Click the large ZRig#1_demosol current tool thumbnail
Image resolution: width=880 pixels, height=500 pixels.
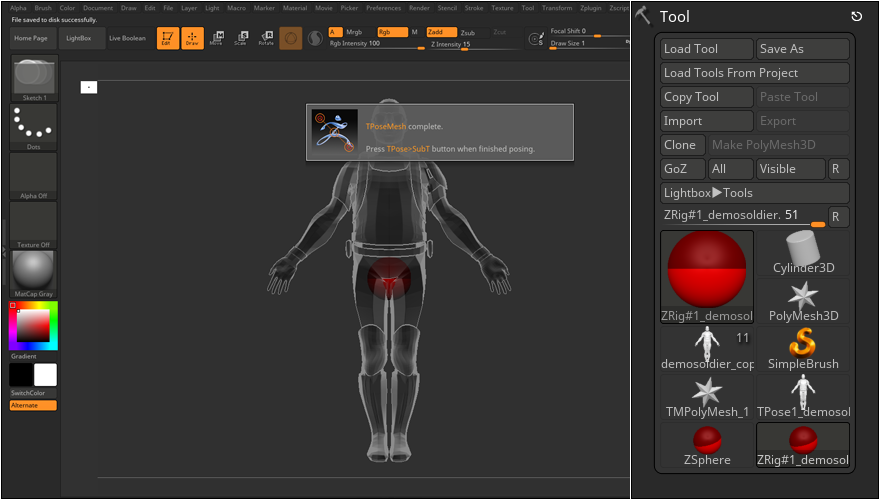point(707,277)
